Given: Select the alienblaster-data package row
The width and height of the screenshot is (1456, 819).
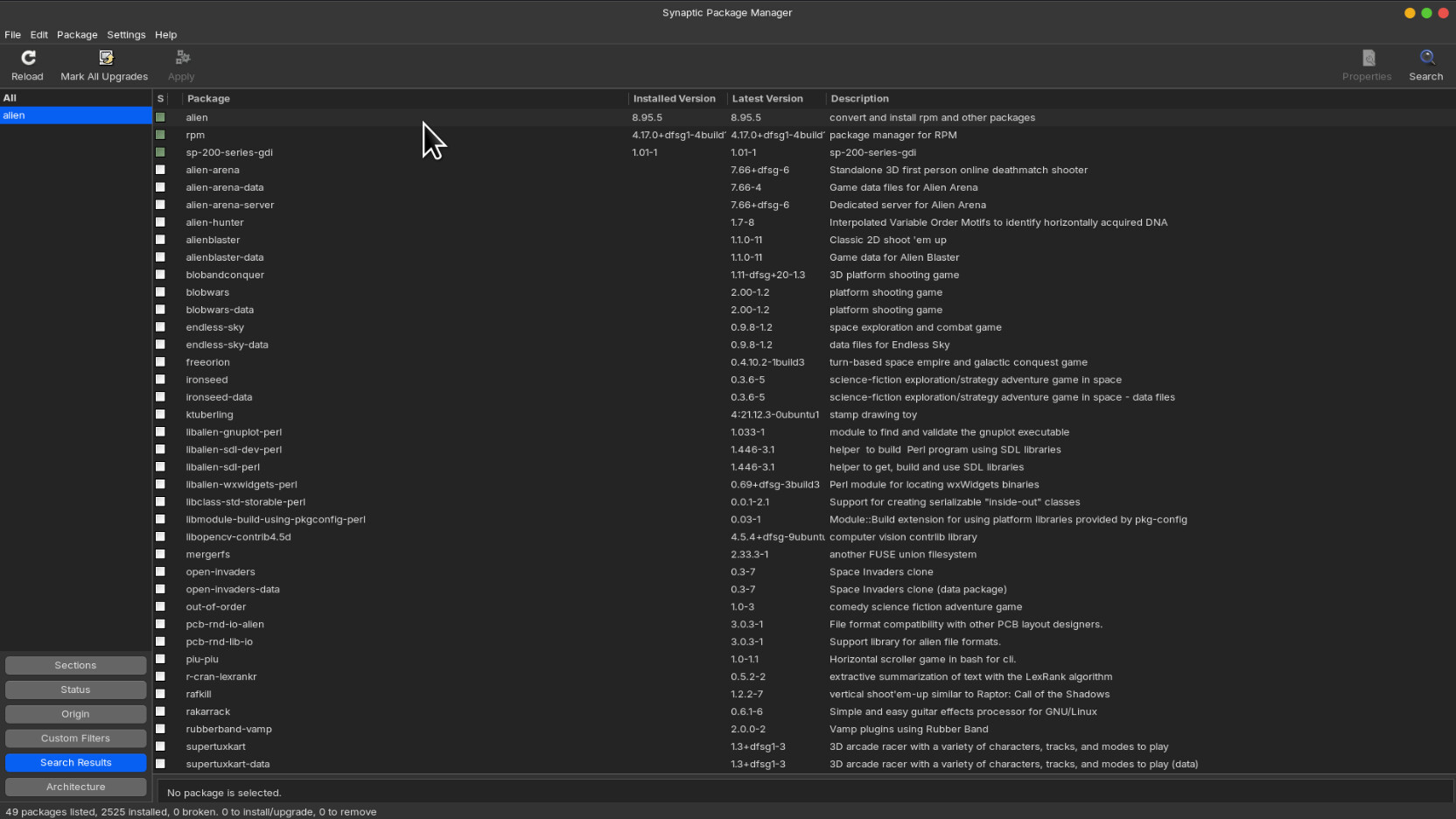Looking at the screenshot, I should 804,257.
